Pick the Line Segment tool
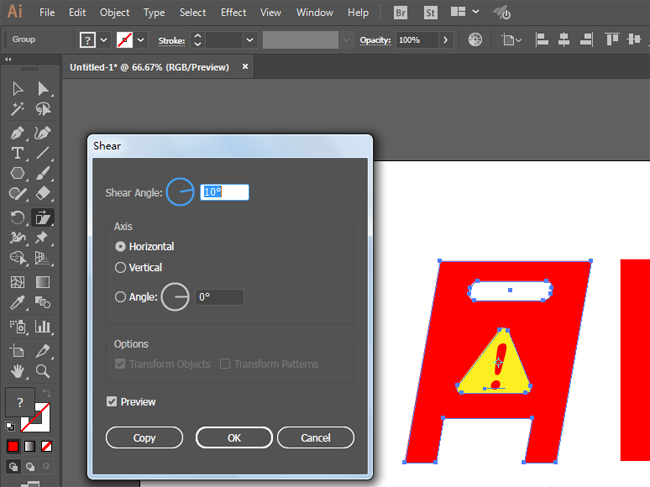 tap(43, 153)
